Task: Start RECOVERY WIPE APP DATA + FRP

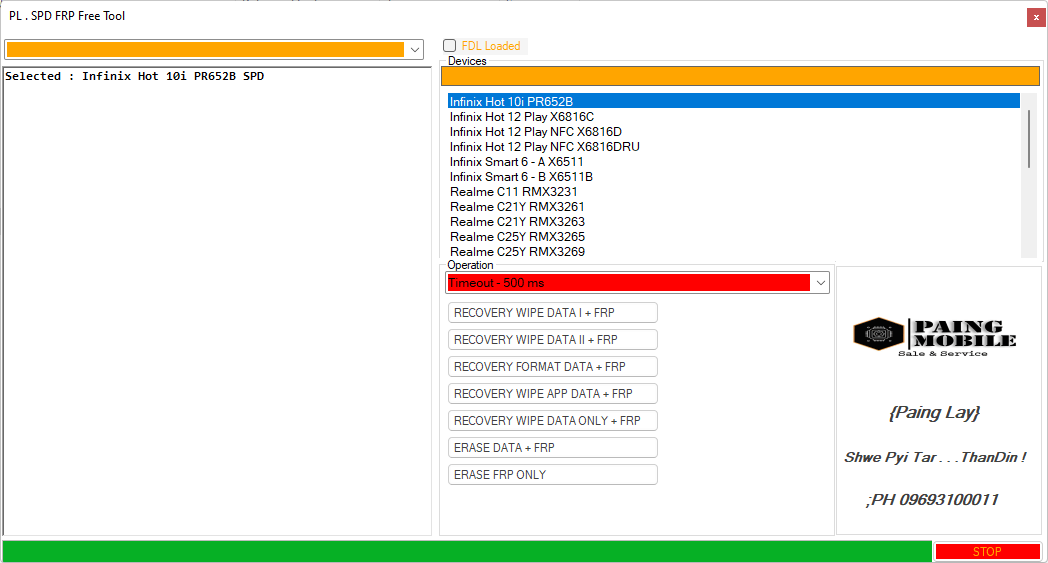Action: click(553, 394)
